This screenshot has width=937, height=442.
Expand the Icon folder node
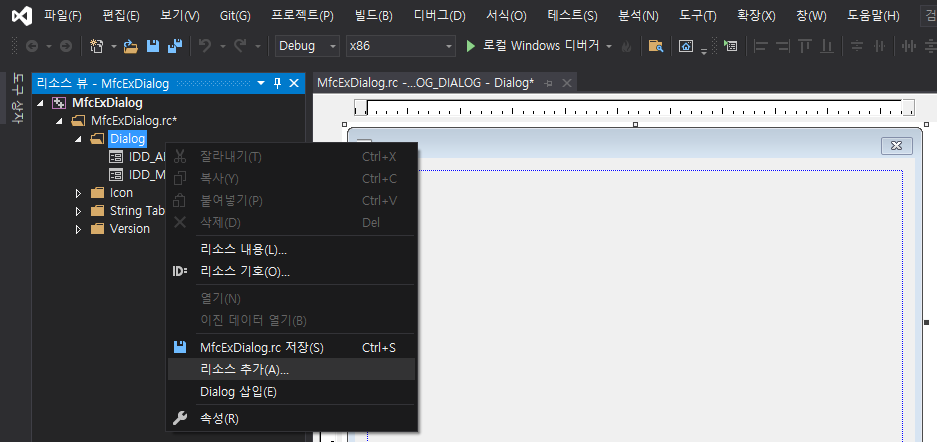(78, 193)
